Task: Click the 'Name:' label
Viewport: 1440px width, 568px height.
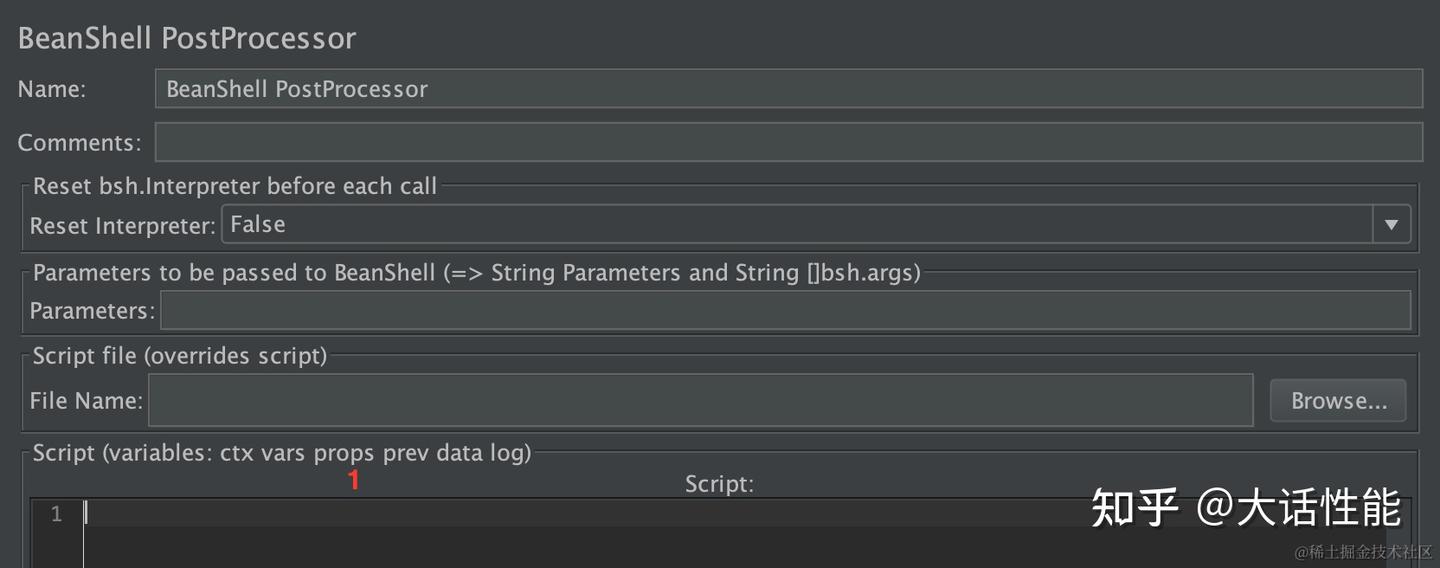Action: pos(52,89)
